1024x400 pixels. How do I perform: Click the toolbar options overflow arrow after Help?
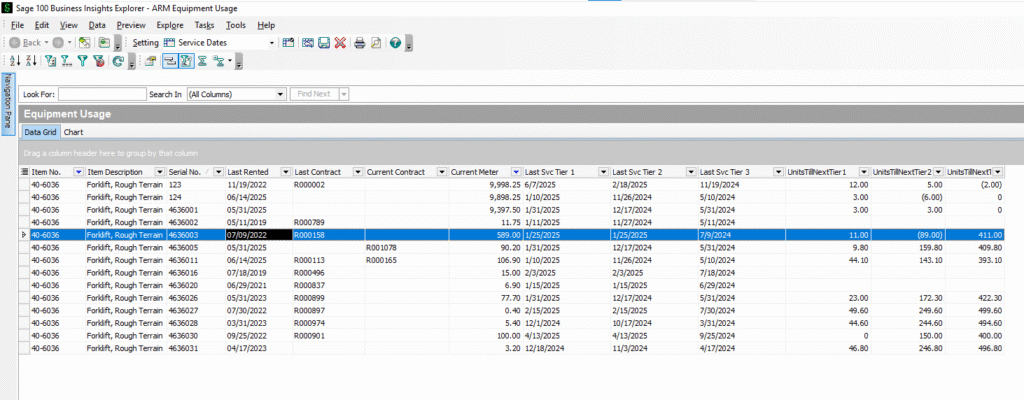[x=409, y=43]
